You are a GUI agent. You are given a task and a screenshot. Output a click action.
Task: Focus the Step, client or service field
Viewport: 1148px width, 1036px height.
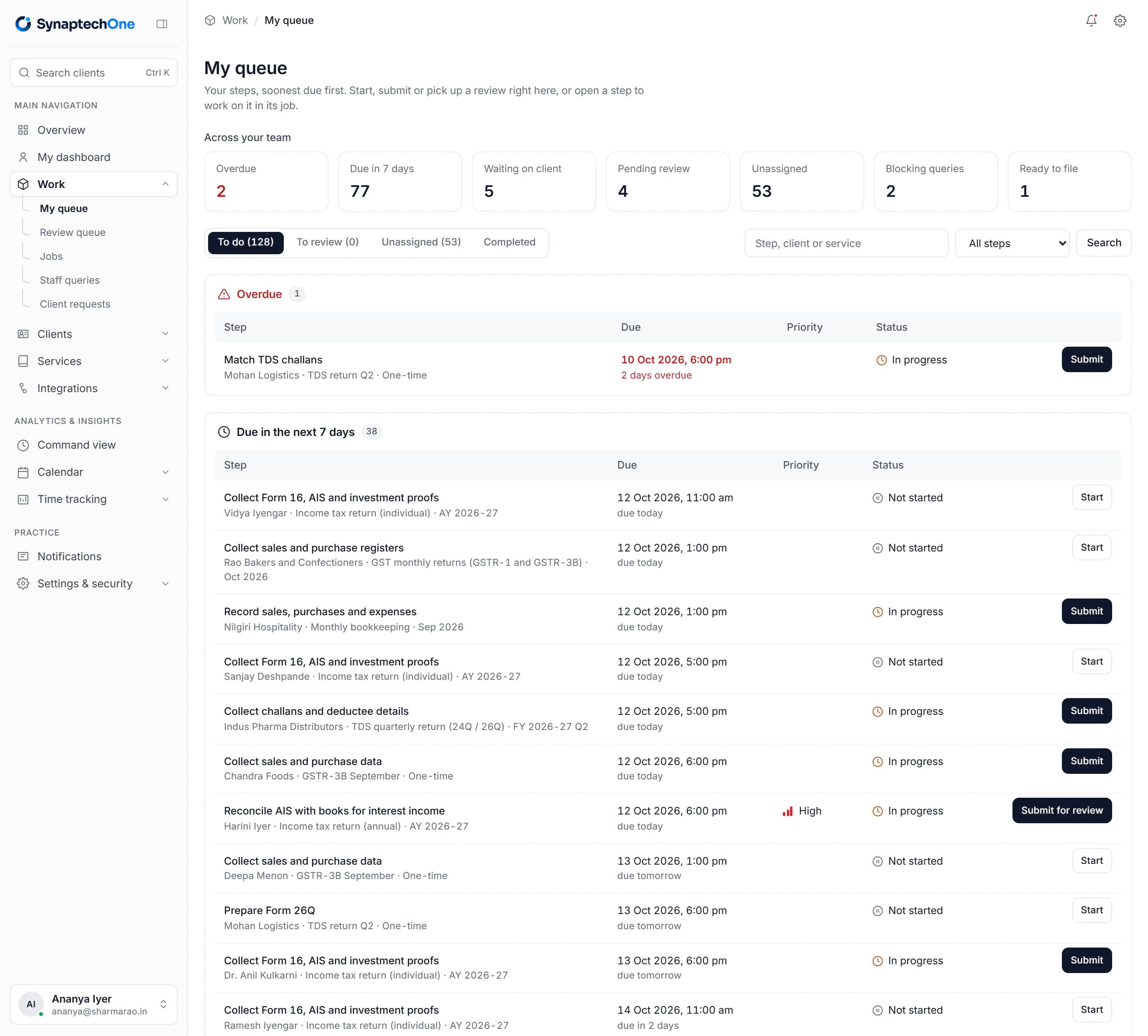tap(846, 243)
